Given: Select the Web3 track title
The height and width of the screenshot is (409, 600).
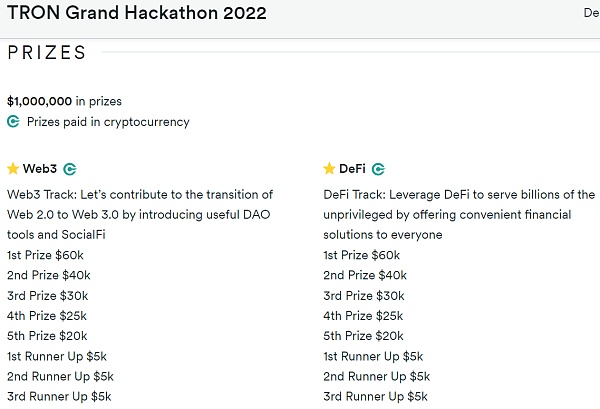Looking at the screenshot, I should (39, 169).
